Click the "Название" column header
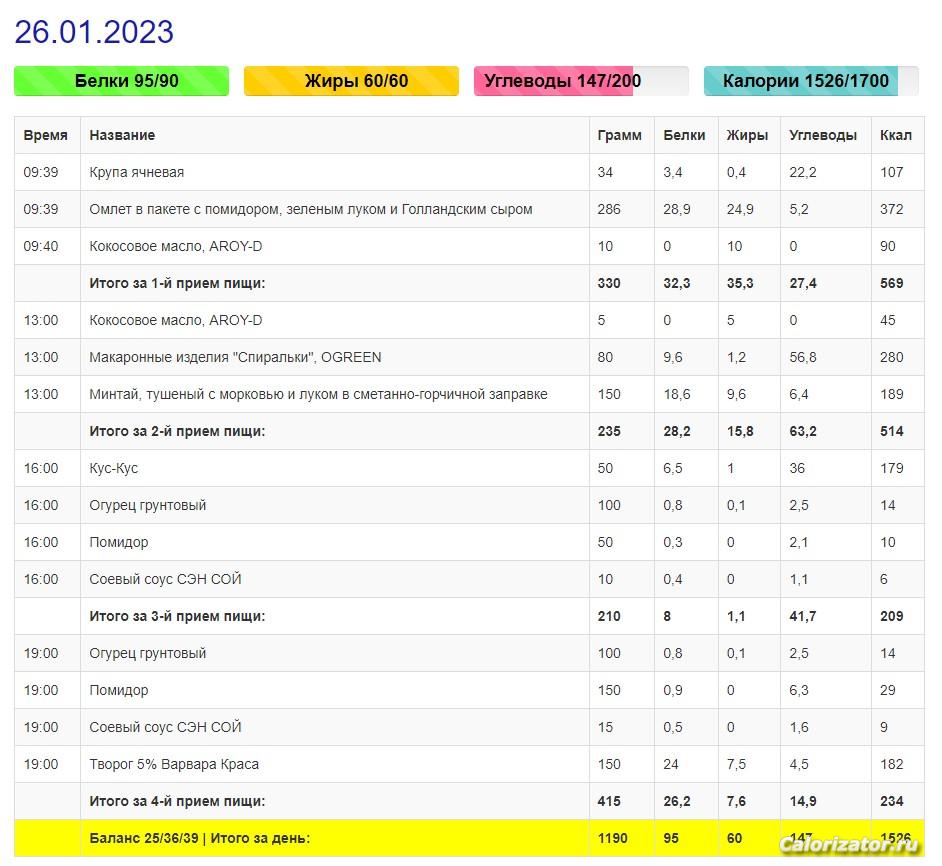Viewport: 942px width, 866px height. [122, 135]
